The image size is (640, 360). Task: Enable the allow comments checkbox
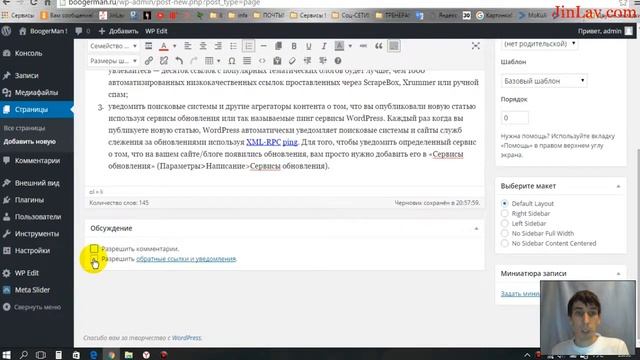click(94, 249)
